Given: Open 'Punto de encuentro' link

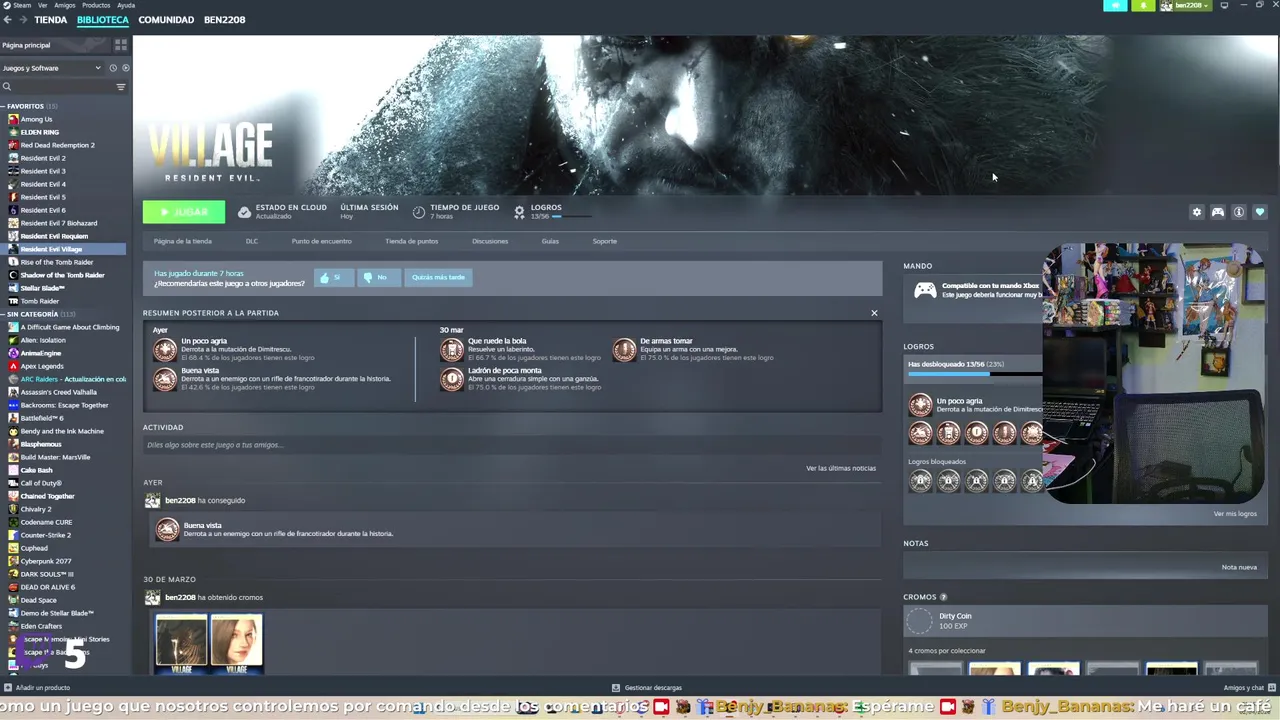Looking at the screenshot, I should [321, 241].
